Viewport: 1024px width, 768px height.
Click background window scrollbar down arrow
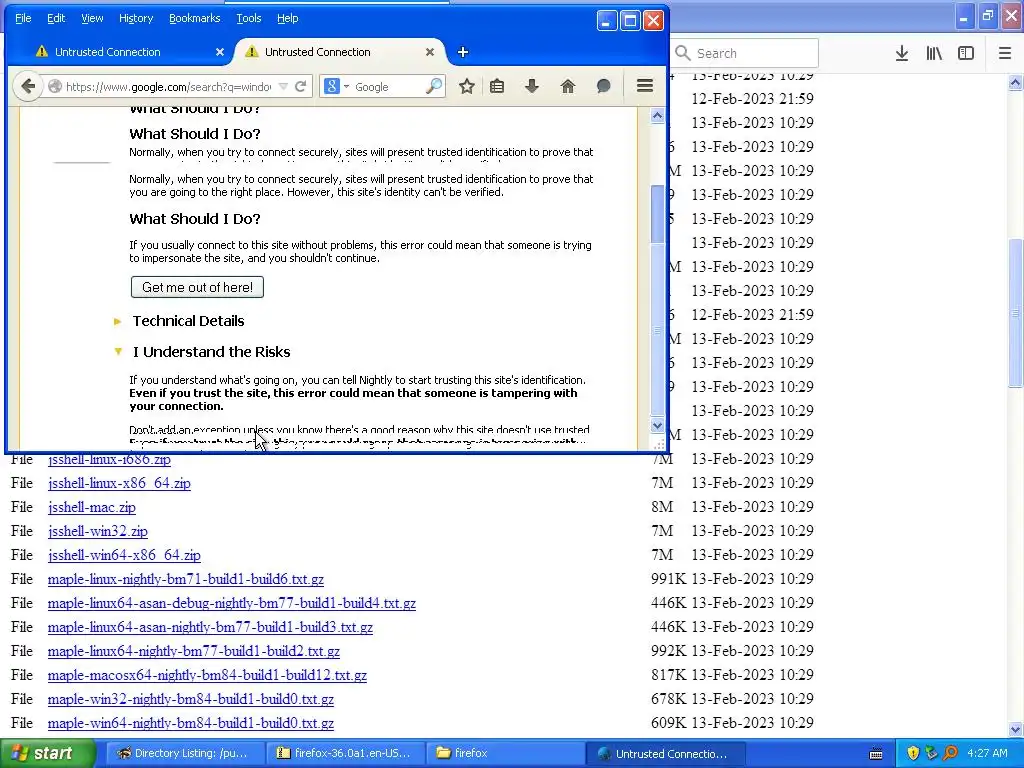point(1016,729)
